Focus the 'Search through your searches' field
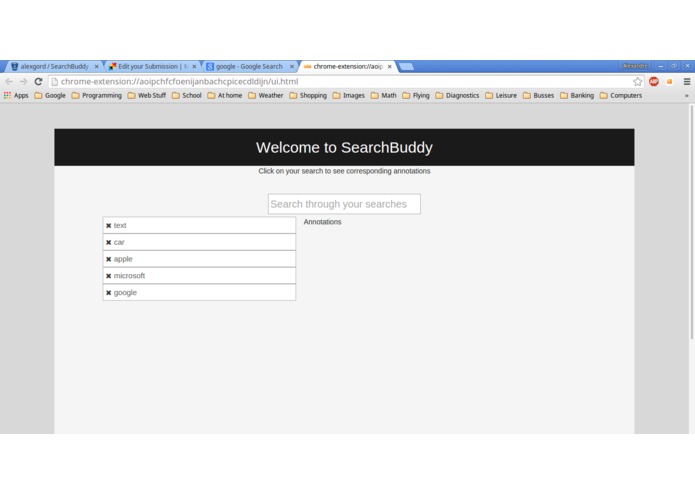The width and height of the screenshot is (695, 494). click(x=344, y=204)
